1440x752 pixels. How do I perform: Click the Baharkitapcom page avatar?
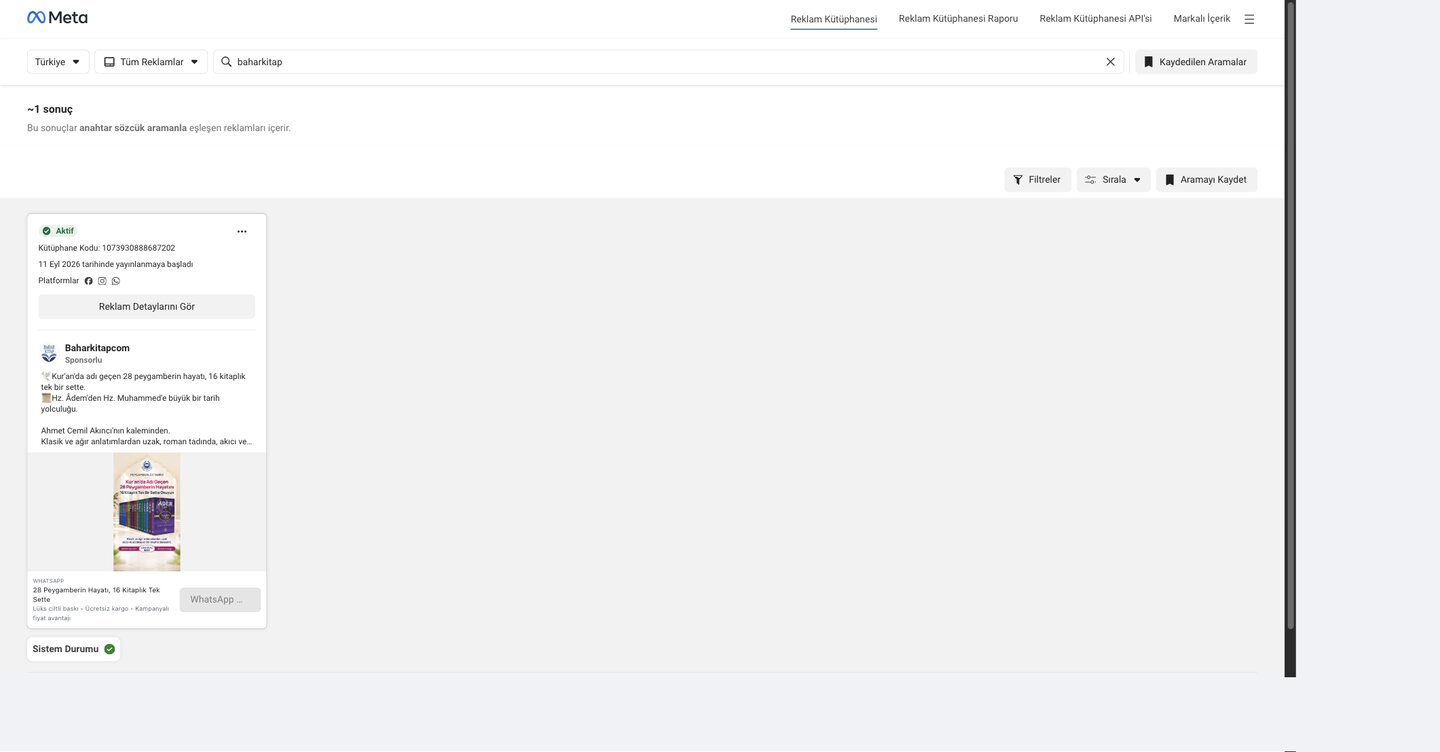point(49,353)
